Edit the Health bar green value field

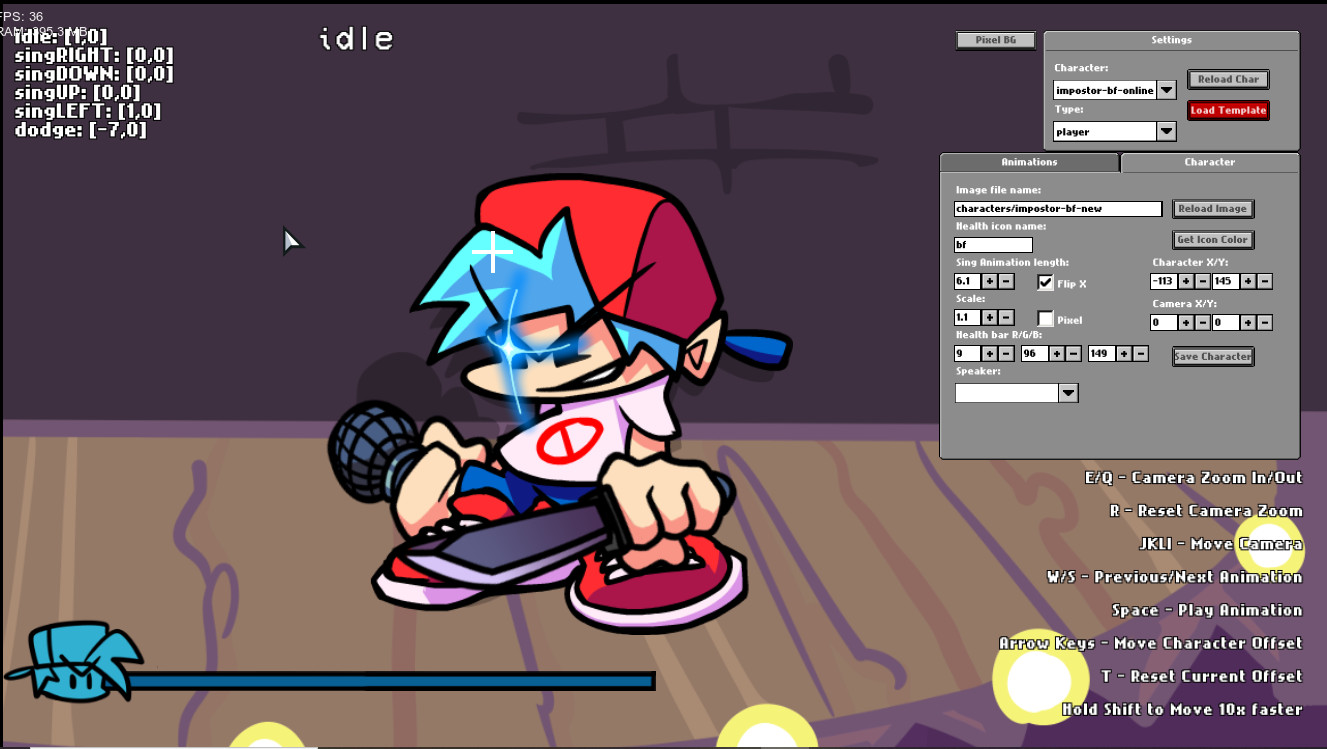click(1035, 354)
